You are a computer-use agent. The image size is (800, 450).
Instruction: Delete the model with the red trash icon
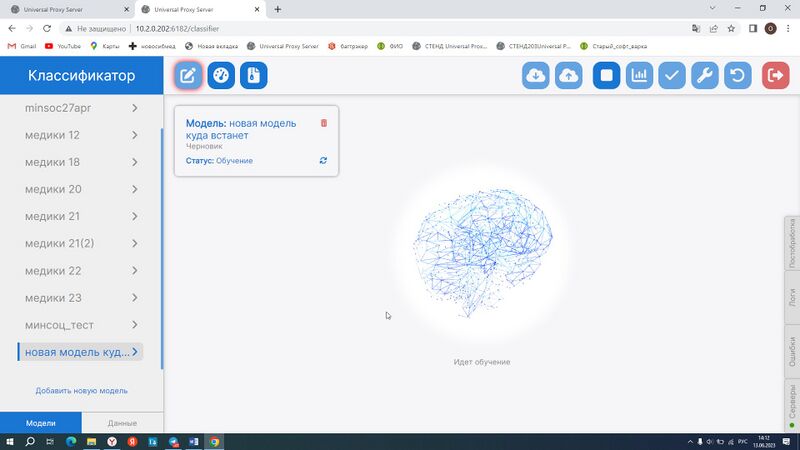tap(323, 123)
